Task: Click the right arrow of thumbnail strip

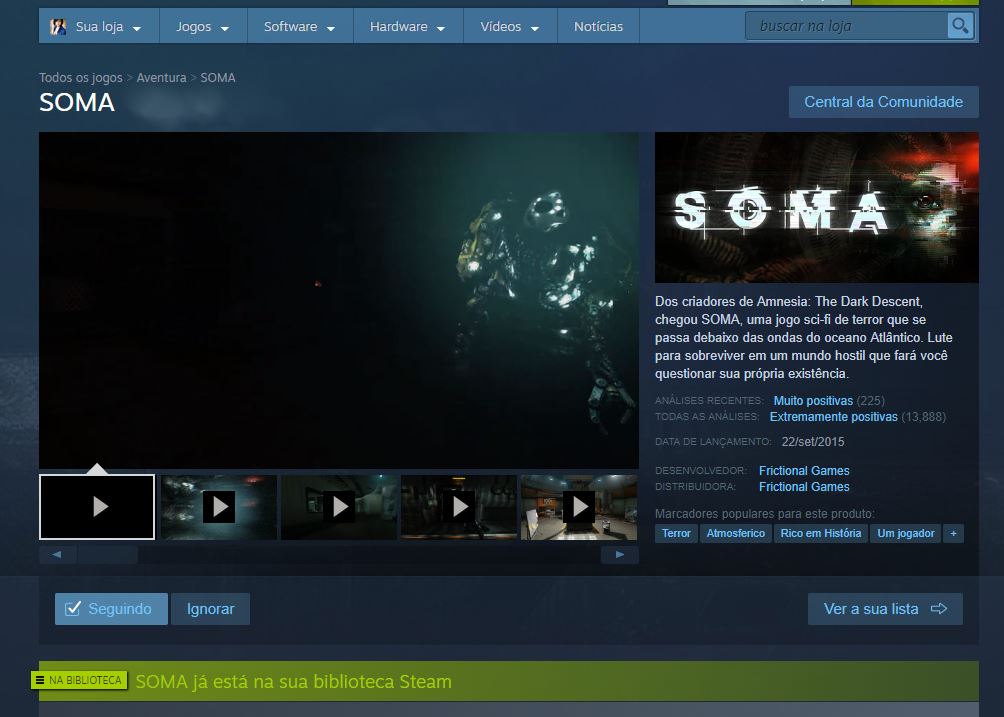Action: tap(619, 554)
